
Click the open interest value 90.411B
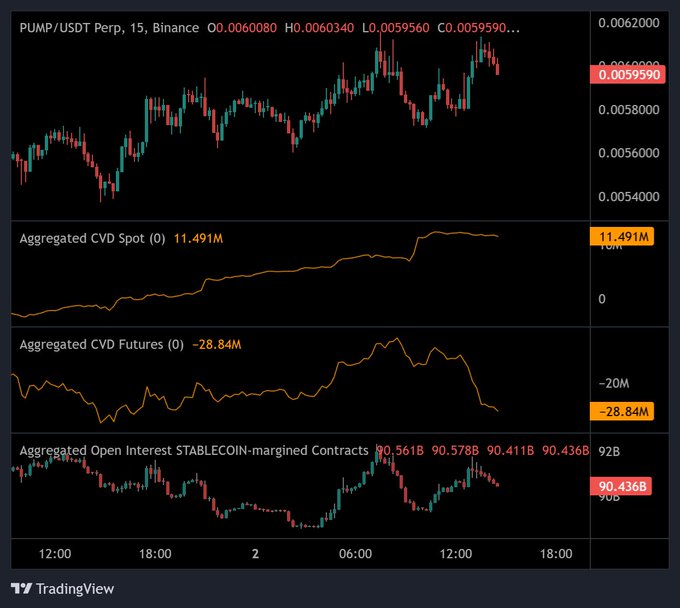coord(510,451)
